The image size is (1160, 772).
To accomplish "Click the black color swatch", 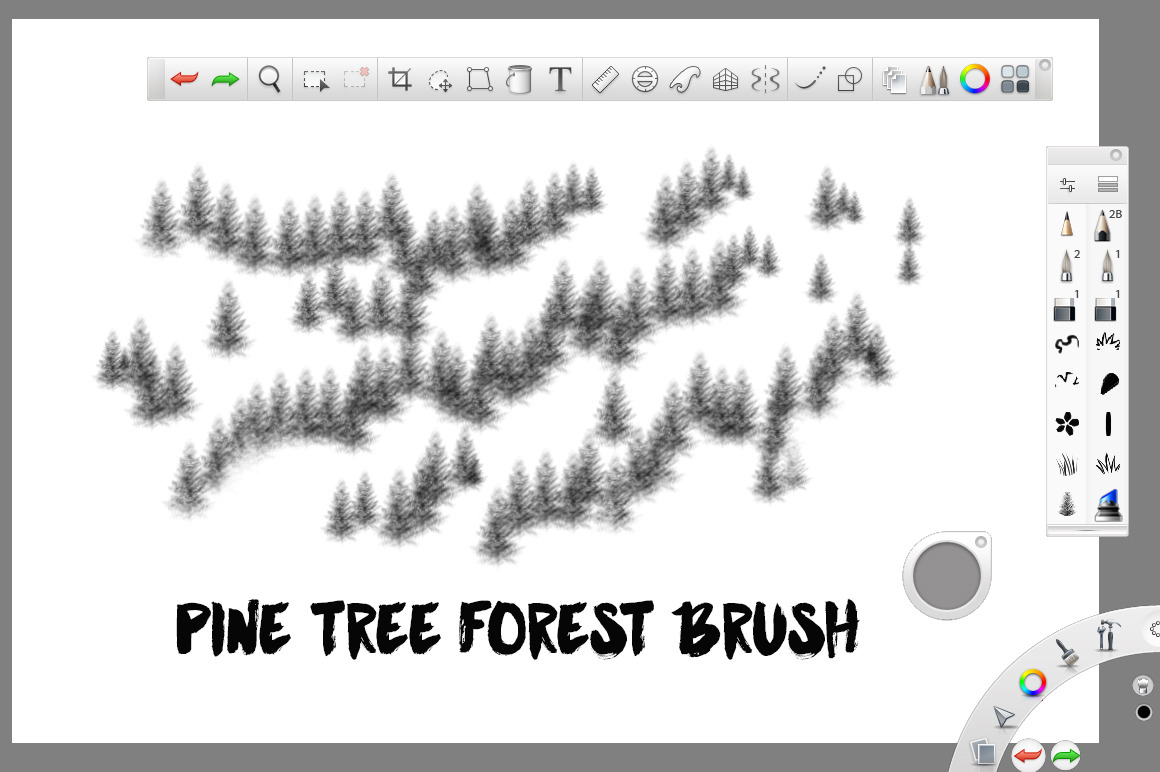I will pos(1144,712).
